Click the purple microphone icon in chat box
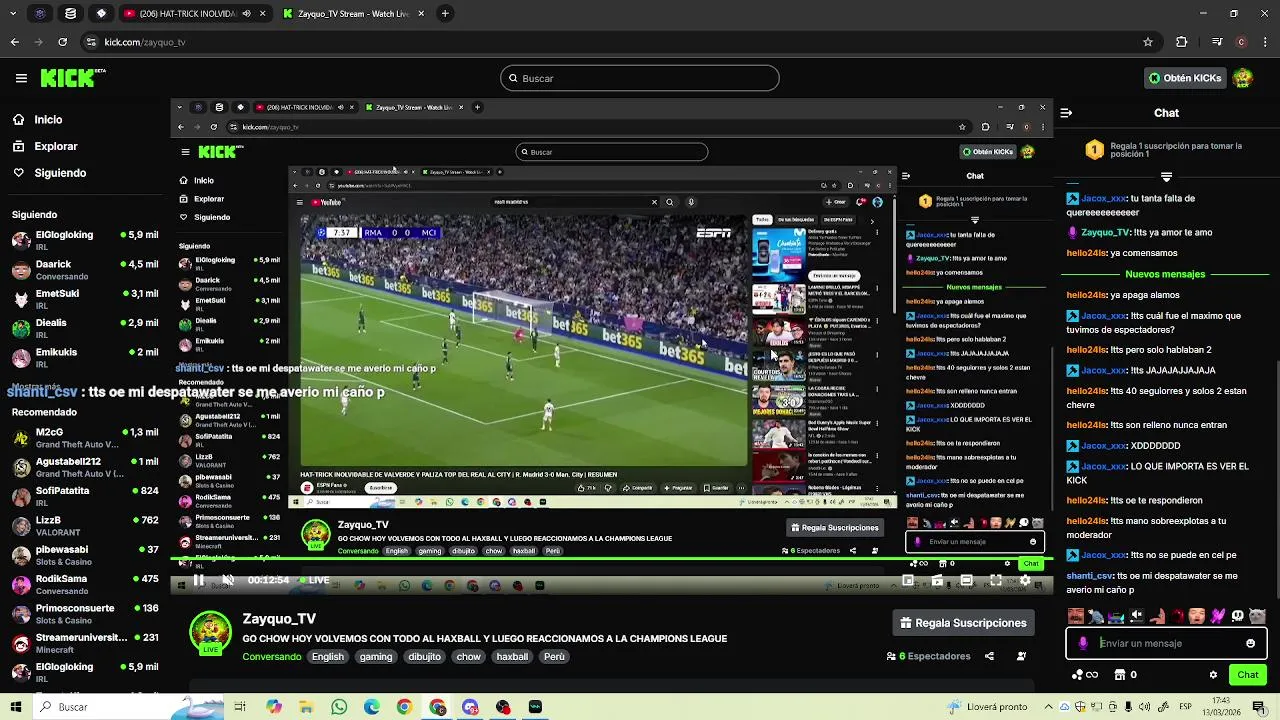Viewport: 1280px width, 720px height. [x=1083, y=643]
